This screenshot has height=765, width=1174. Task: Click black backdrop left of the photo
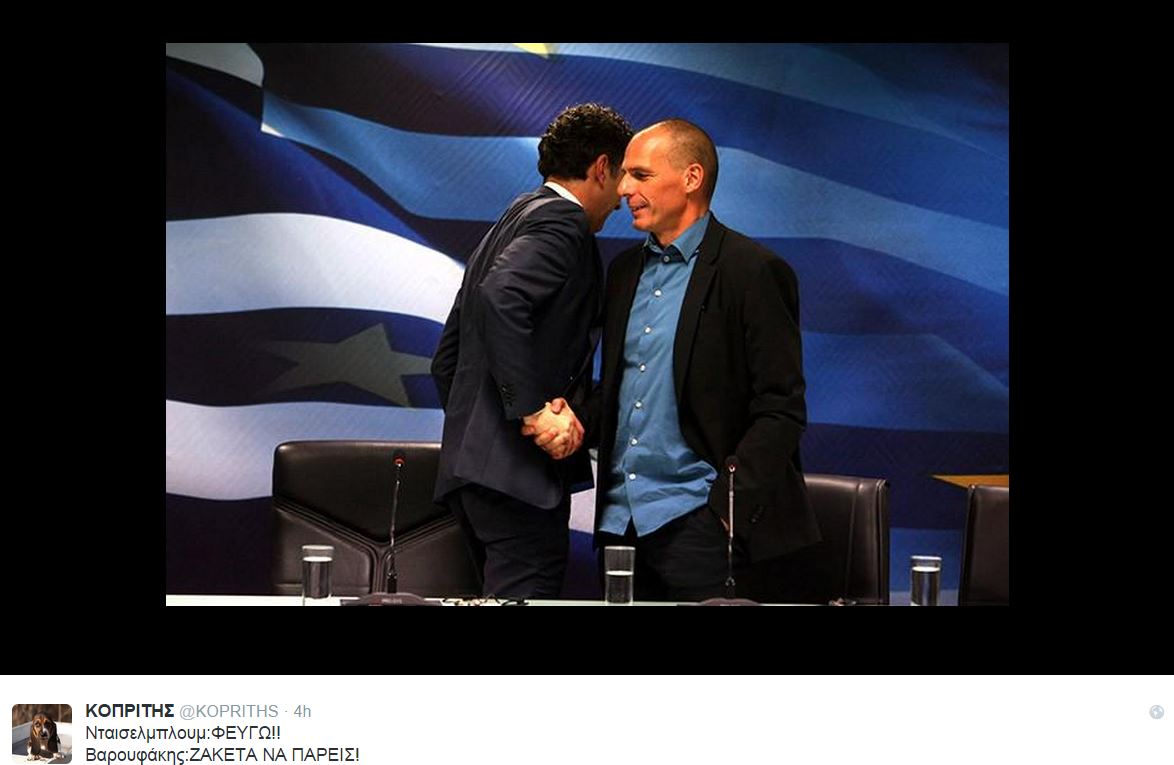82,337
